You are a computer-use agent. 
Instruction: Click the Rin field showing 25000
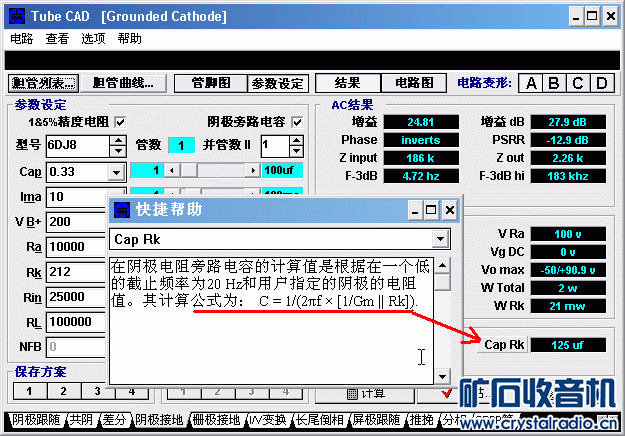[x=77, y=297]
